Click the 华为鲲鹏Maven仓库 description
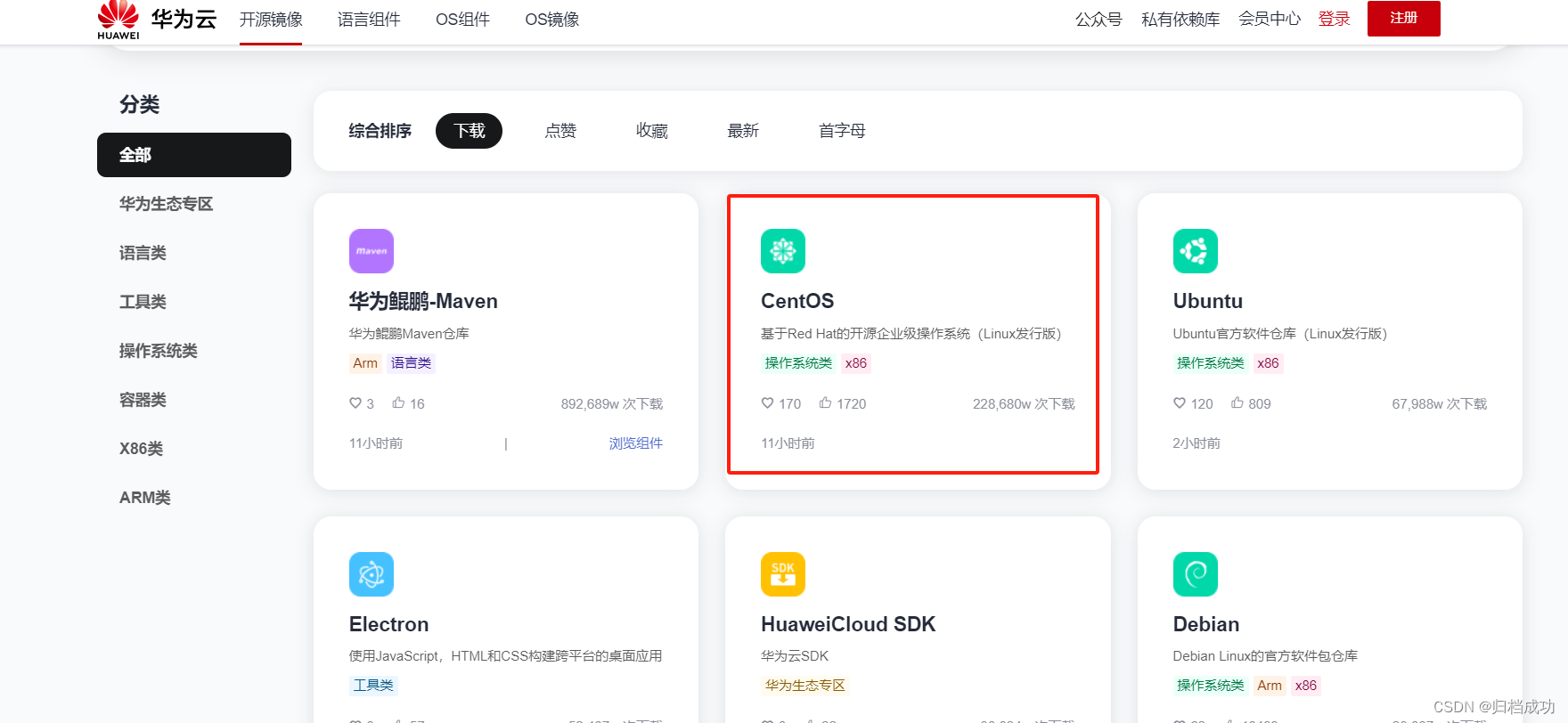The height and width of the screenshot is (723, 1568). 409,334
